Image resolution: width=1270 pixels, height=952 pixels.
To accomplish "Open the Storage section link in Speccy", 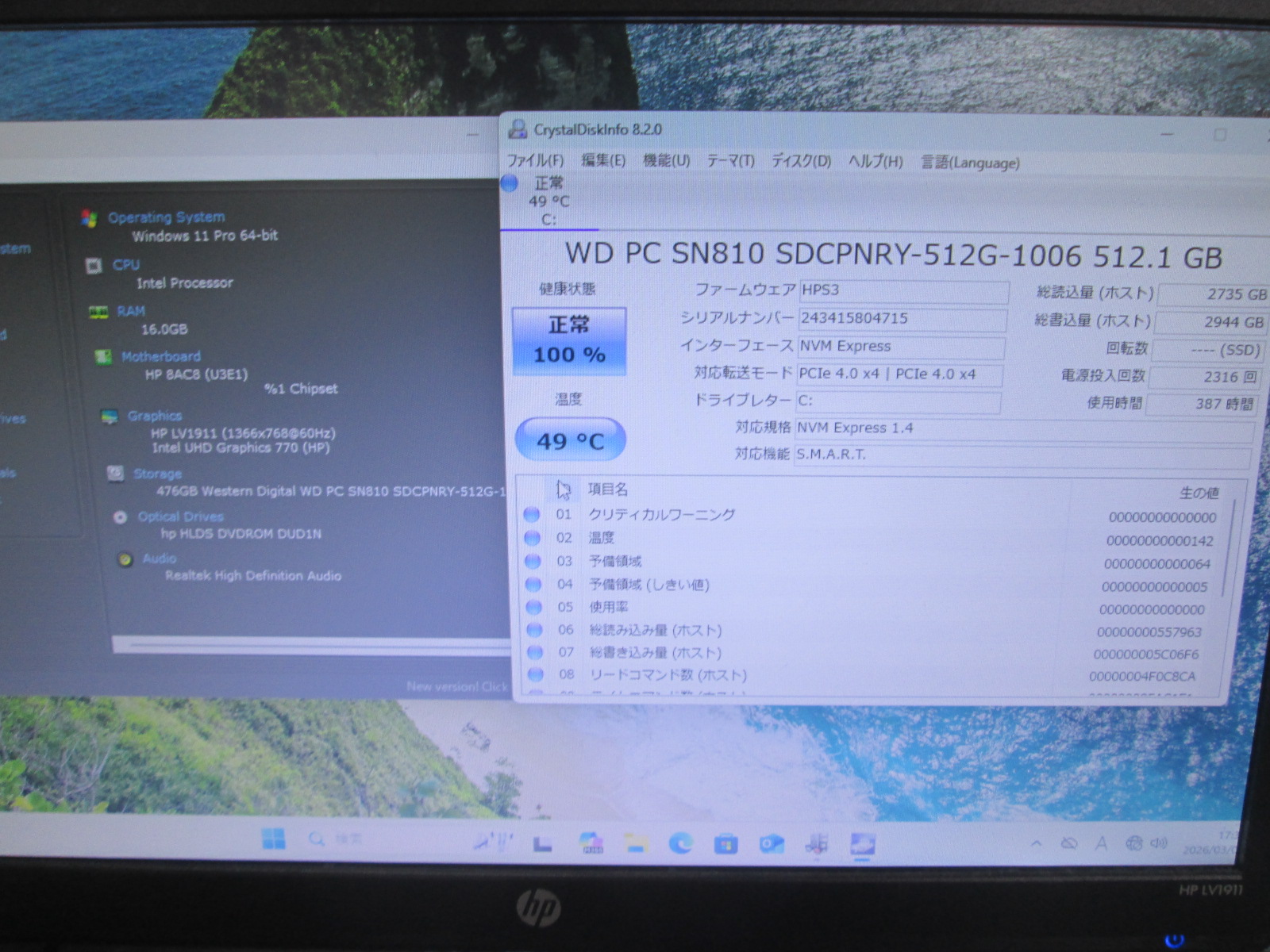I will click(x=157, y=474).
